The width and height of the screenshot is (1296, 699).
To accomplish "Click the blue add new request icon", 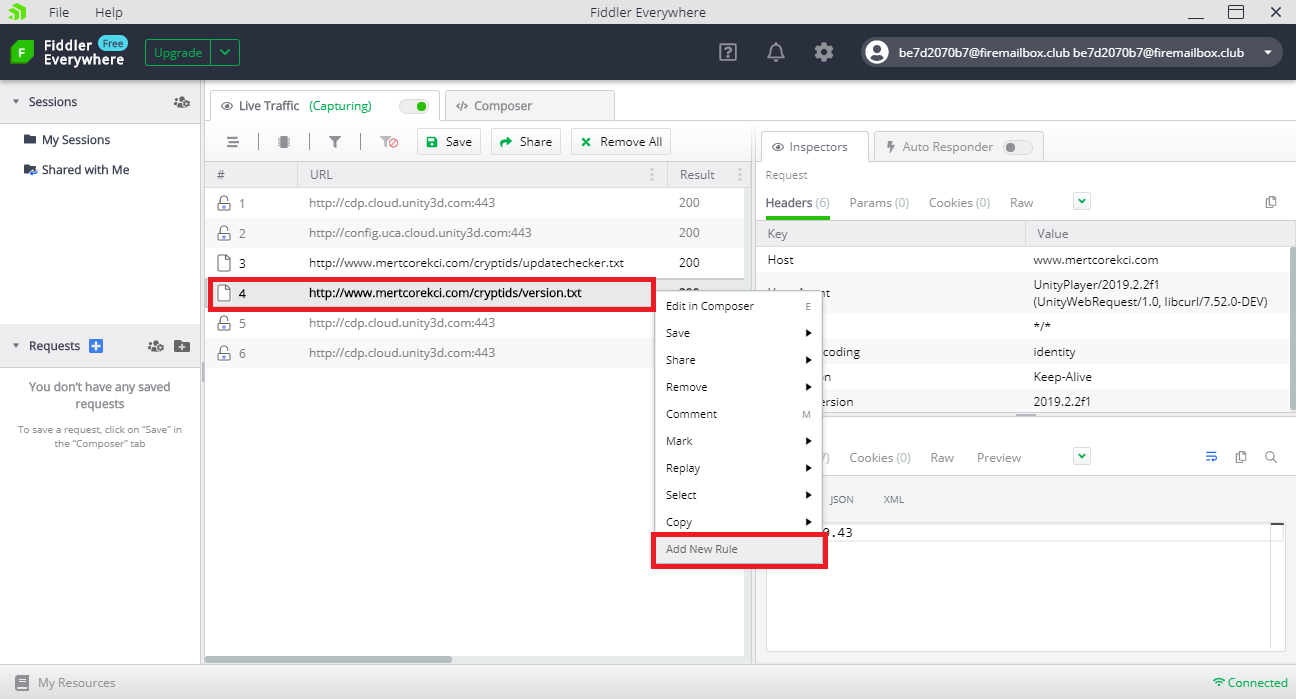I will pos(96,346).
